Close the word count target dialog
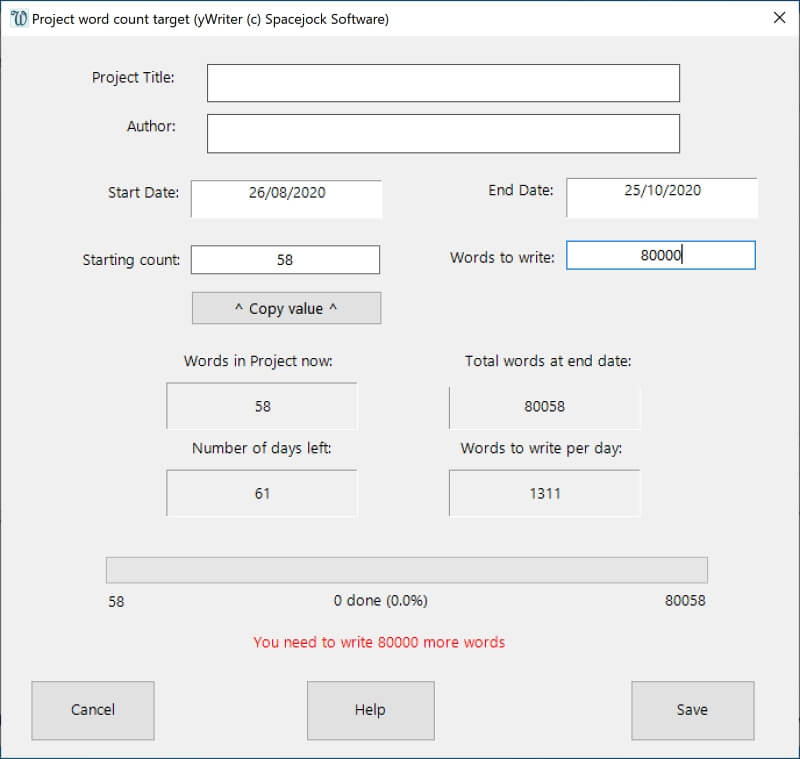Viewport: 800px width, 759px height. click(779, 18)
